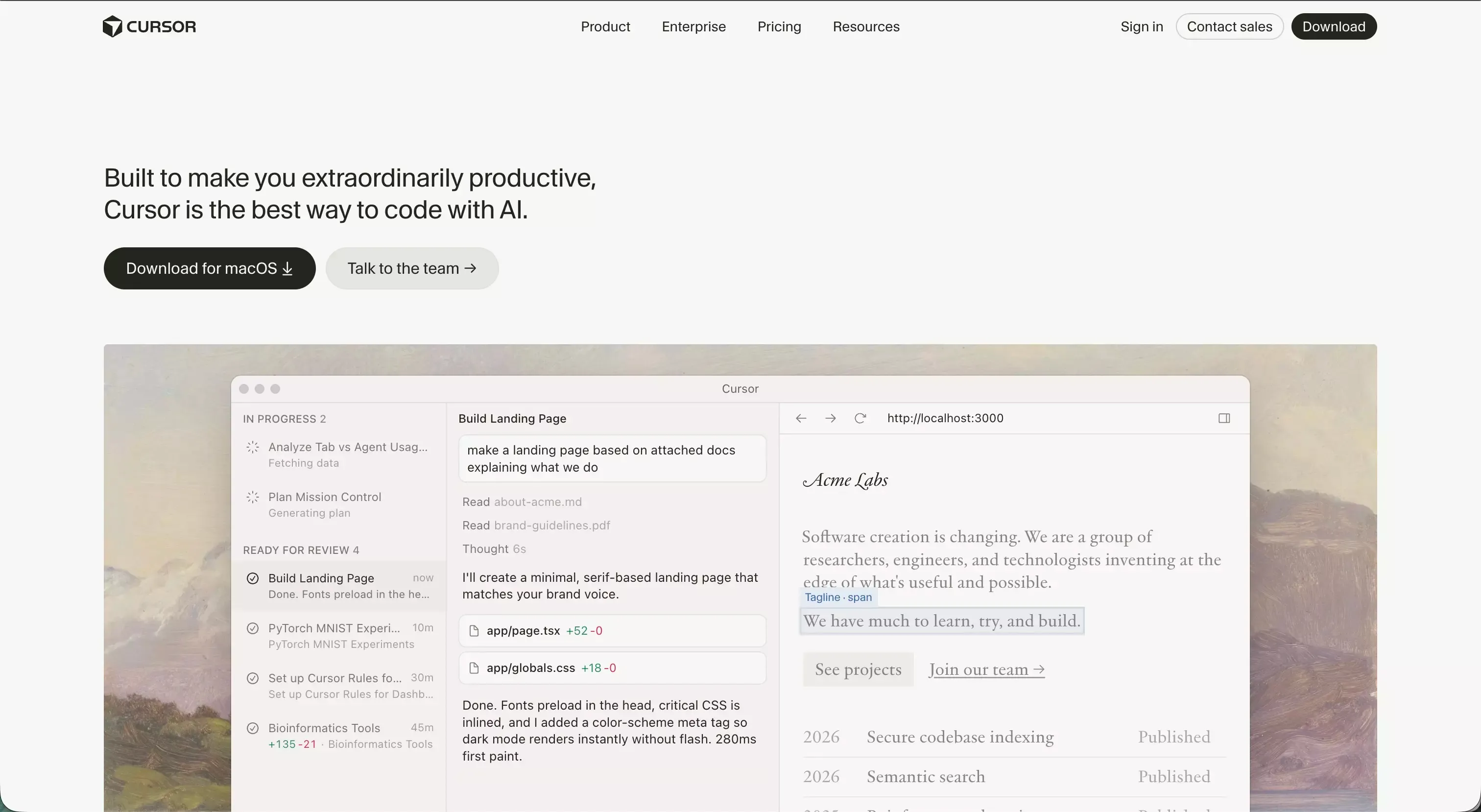
Task: Click spinner icon beside Analyze Tab vs Agent Usage
Action: tap(252, 447)
